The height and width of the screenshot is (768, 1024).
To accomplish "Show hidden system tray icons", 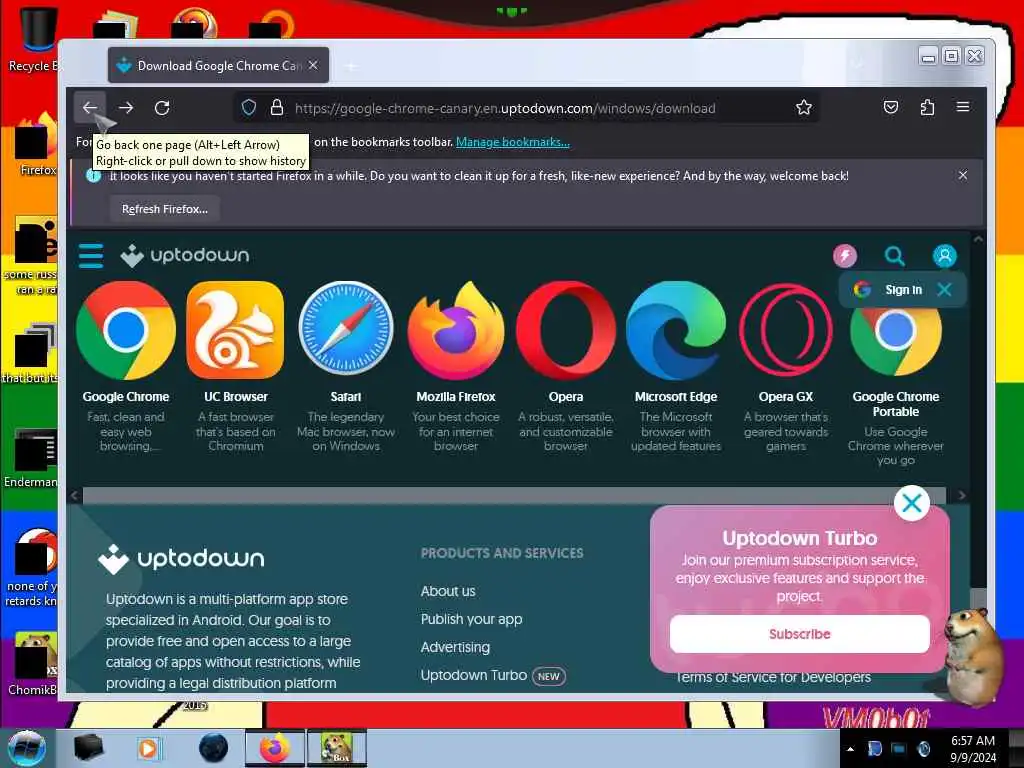I will click(x=850, y=749).
